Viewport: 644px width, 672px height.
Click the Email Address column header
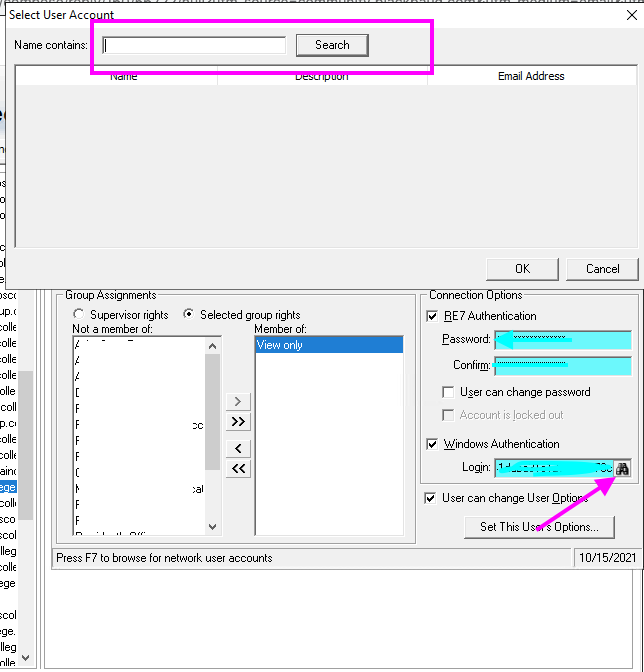coord(531,76)
